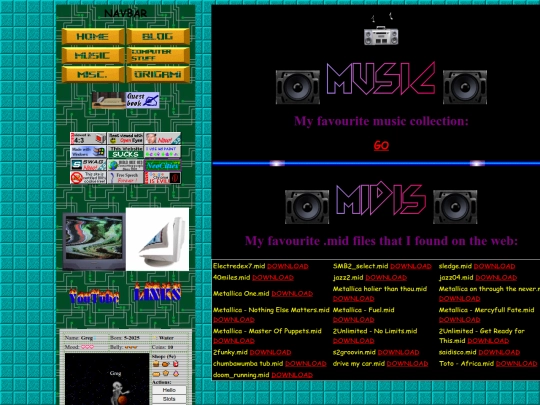
Task: Download sledge.mid
Action: tap(495, 266)
